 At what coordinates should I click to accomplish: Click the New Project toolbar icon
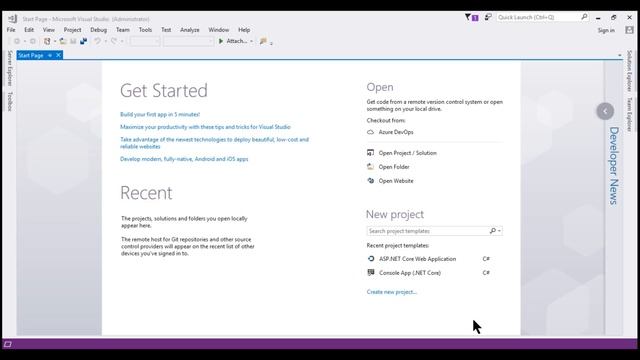[x=47, y=41]
